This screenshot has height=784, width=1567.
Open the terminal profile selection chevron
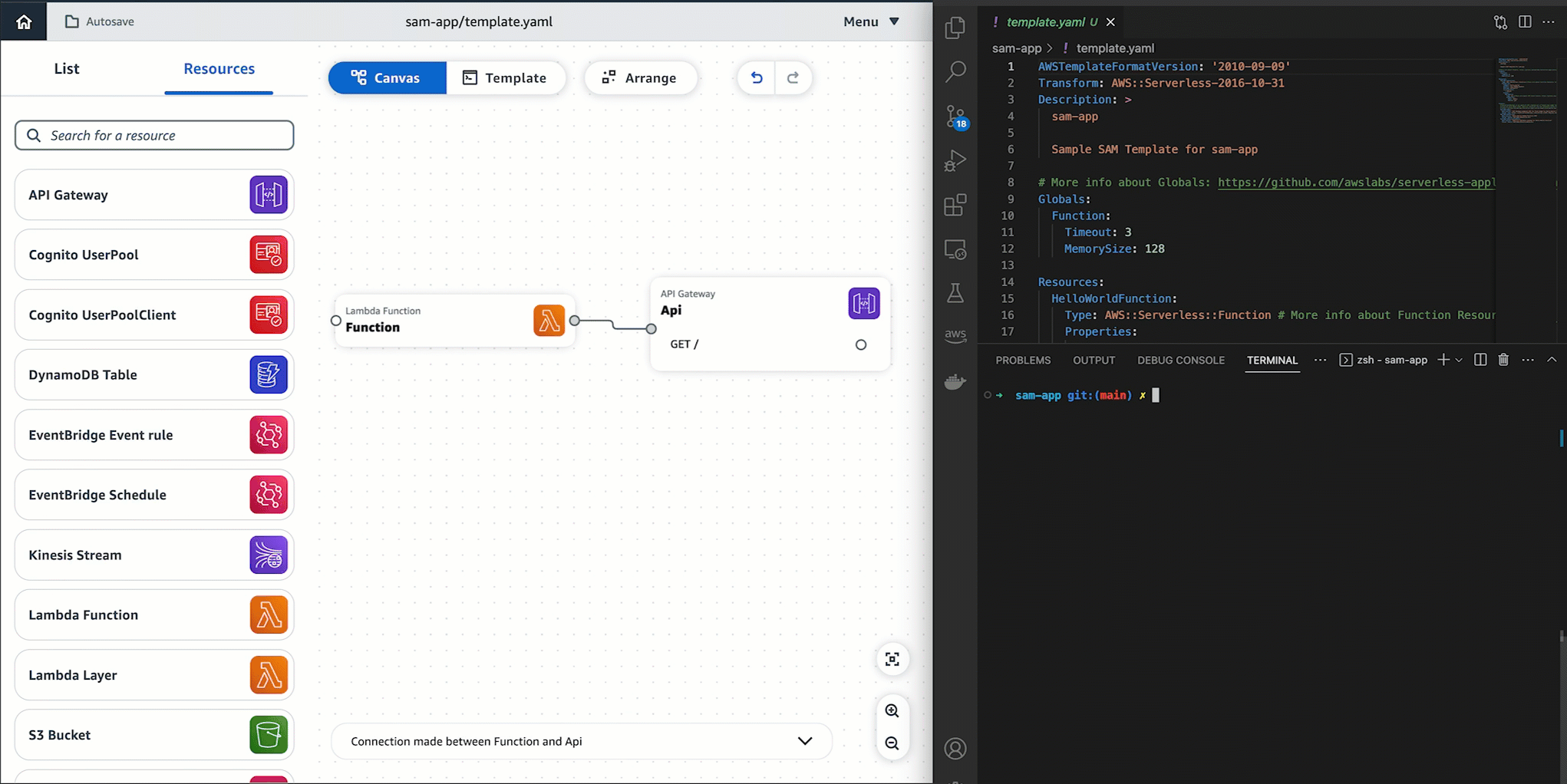coord(1460,359)
